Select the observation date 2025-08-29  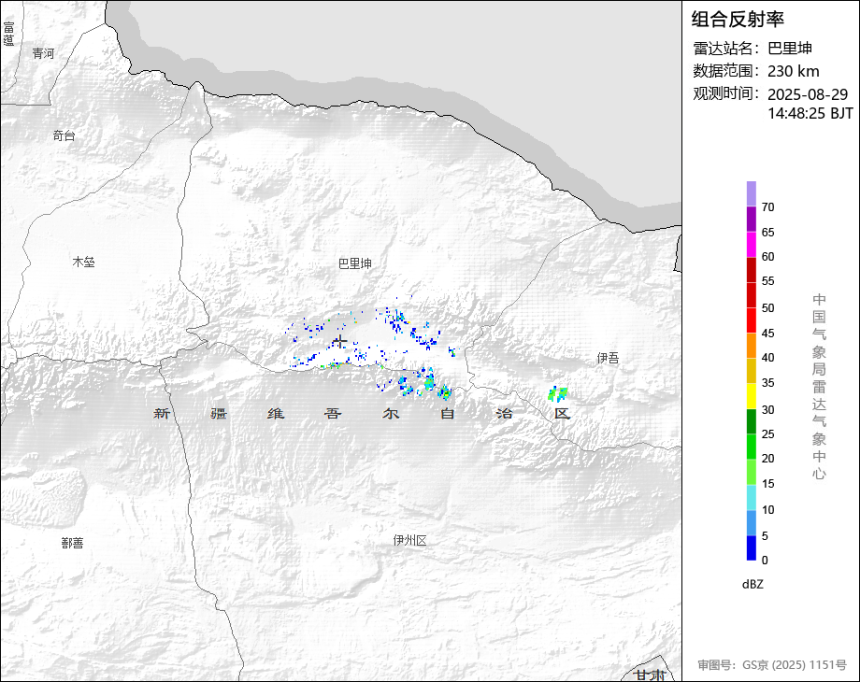tap(807, 94)
